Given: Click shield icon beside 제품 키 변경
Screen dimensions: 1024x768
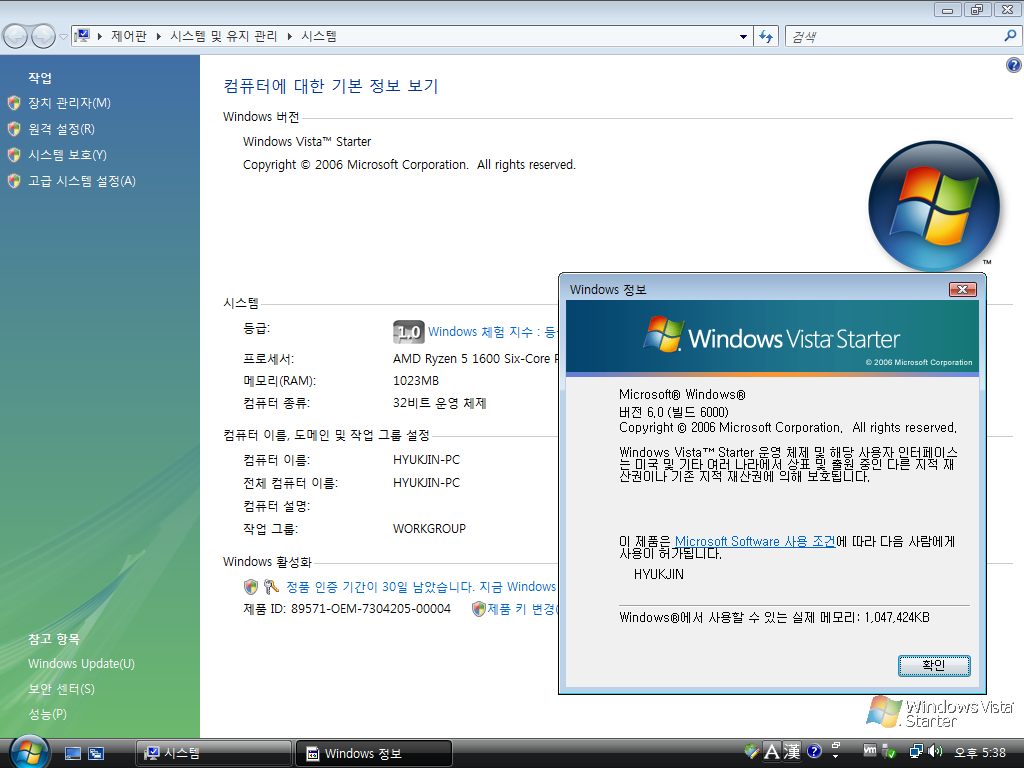Looking at the screenshot, I should (479, 609).
